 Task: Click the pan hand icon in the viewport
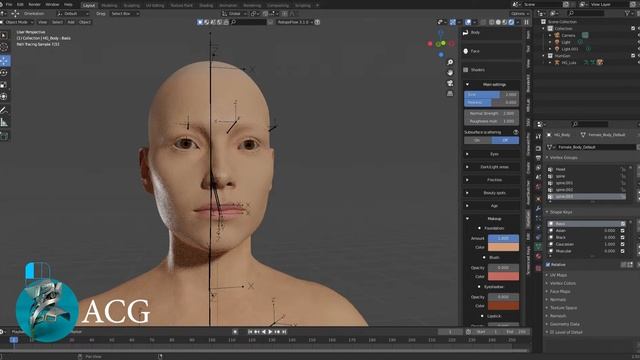click(450, 73)
